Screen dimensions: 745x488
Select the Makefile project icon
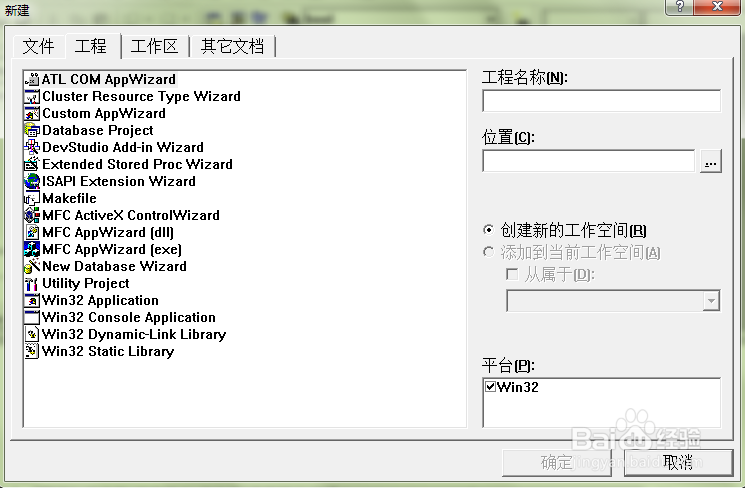point(32,198)
